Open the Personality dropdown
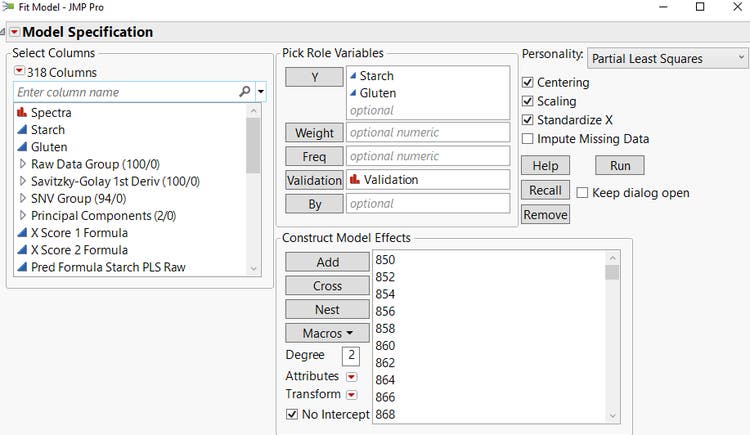The image size is (750, 435). point(667,59)
